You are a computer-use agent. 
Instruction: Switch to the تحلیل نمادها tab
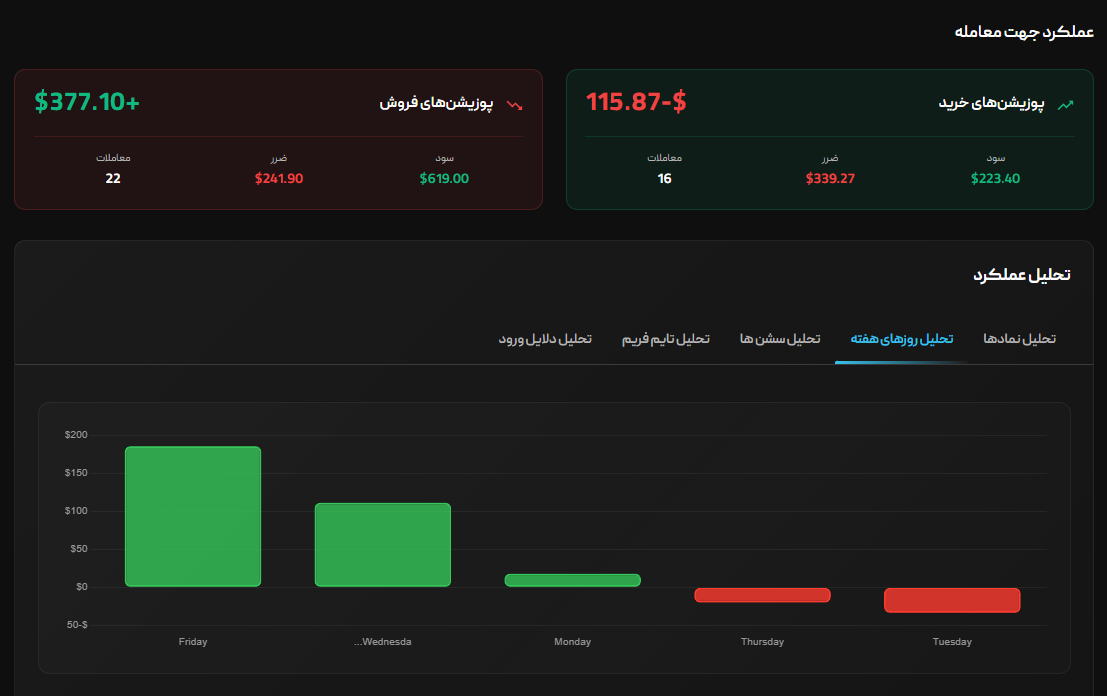pos(1019,339)
